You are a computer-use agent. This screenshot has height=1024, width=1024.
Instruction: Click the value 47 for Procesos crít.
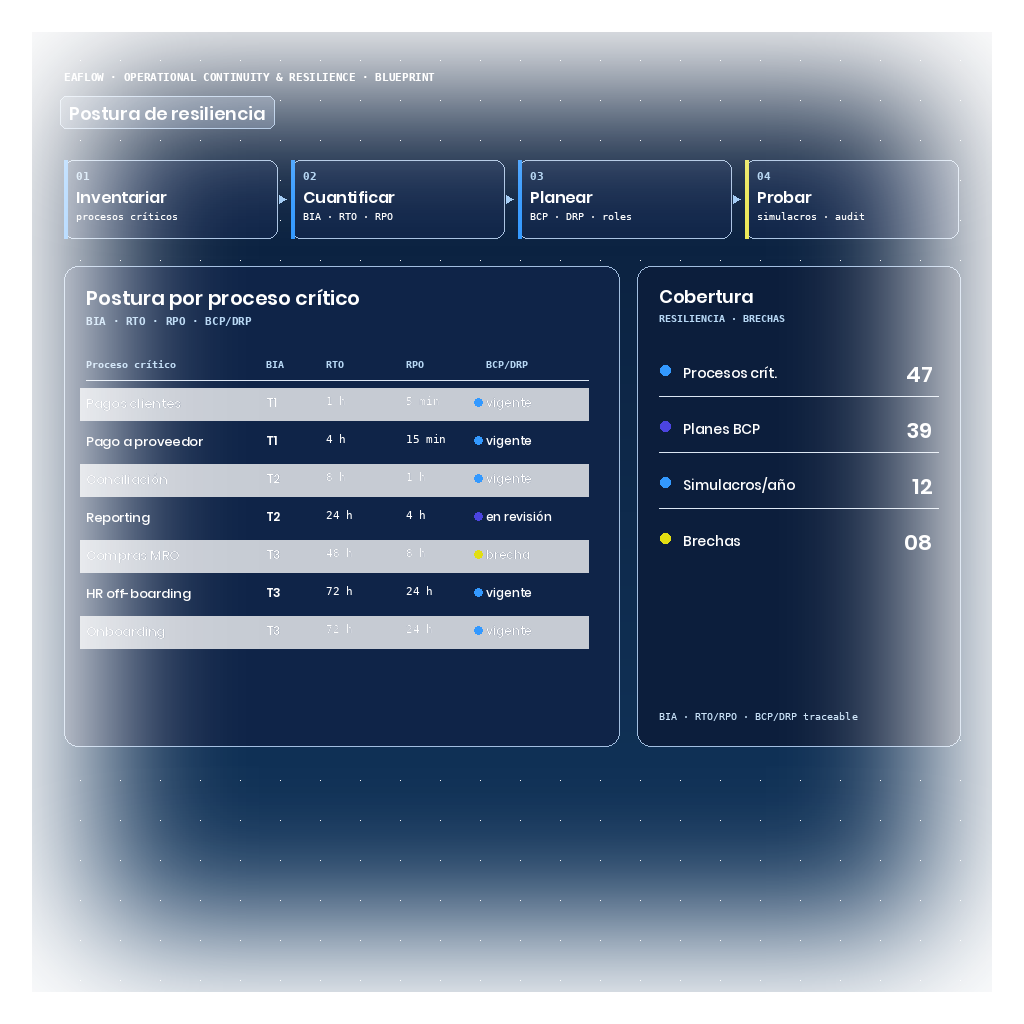pyautogui.click(x=920, y=374)
